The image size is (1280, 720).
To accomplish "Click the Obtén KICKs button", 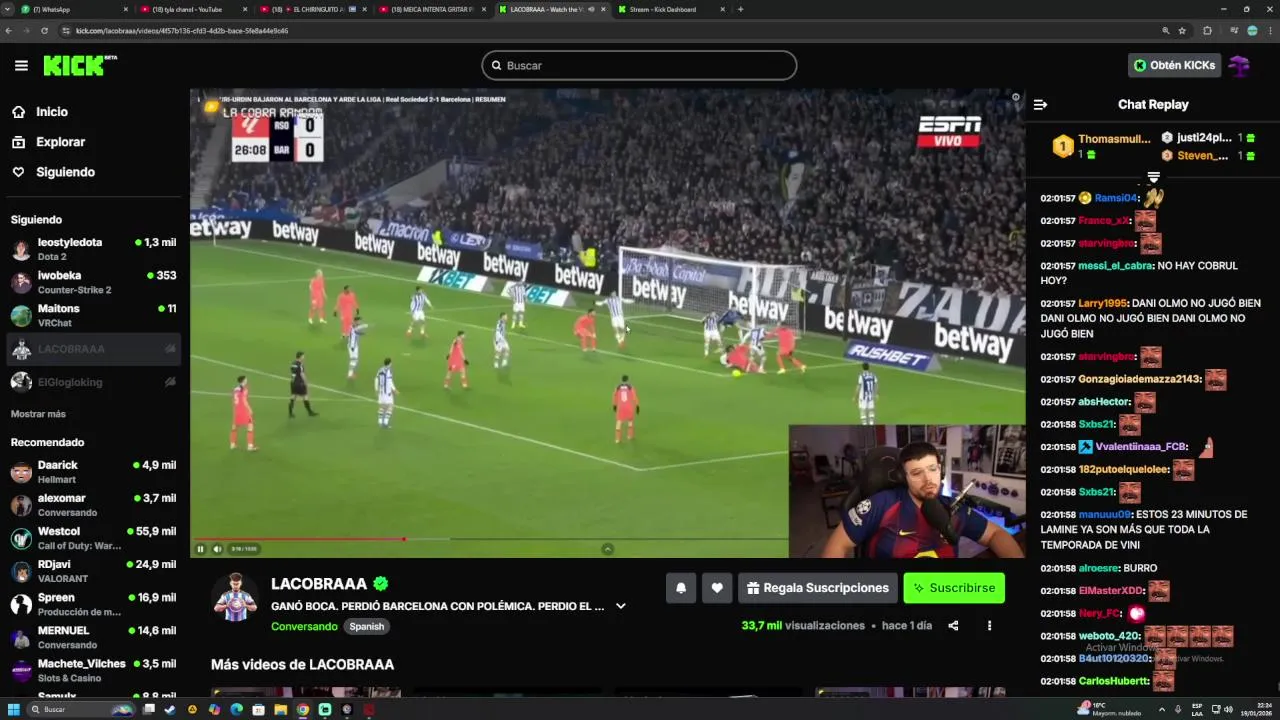I will [1174, 65].
